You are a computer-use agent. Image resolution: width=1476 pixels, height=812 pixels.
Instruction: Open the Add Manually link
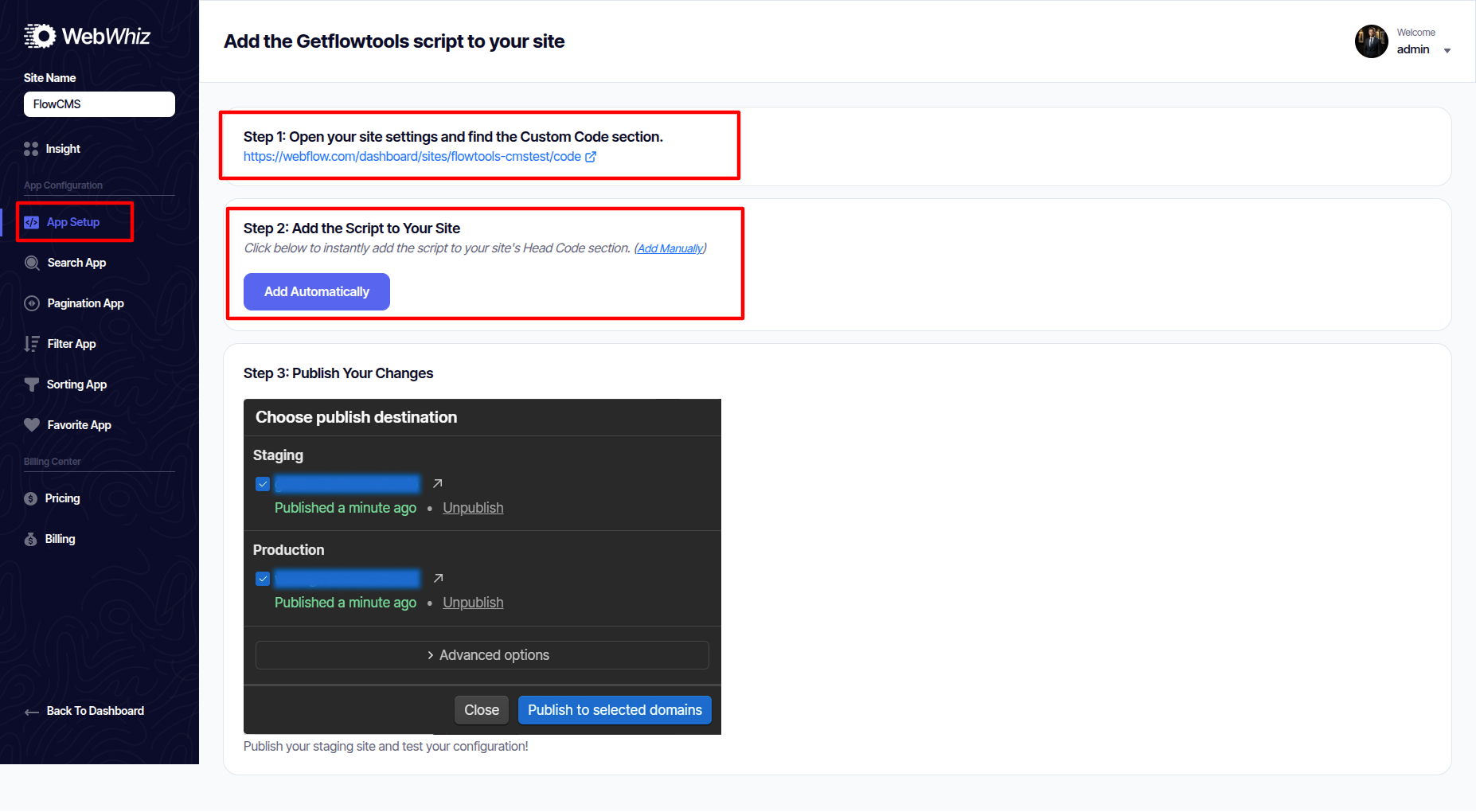670,248
